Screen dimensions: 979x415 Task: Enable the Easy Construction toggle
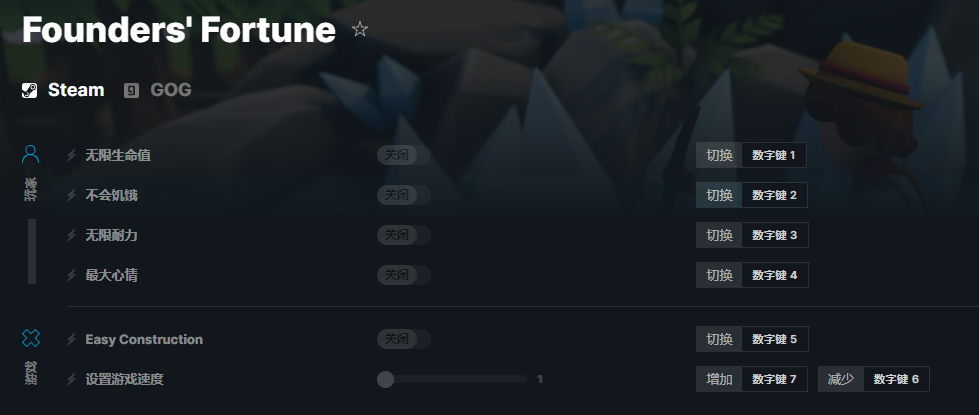coord(404,339)
